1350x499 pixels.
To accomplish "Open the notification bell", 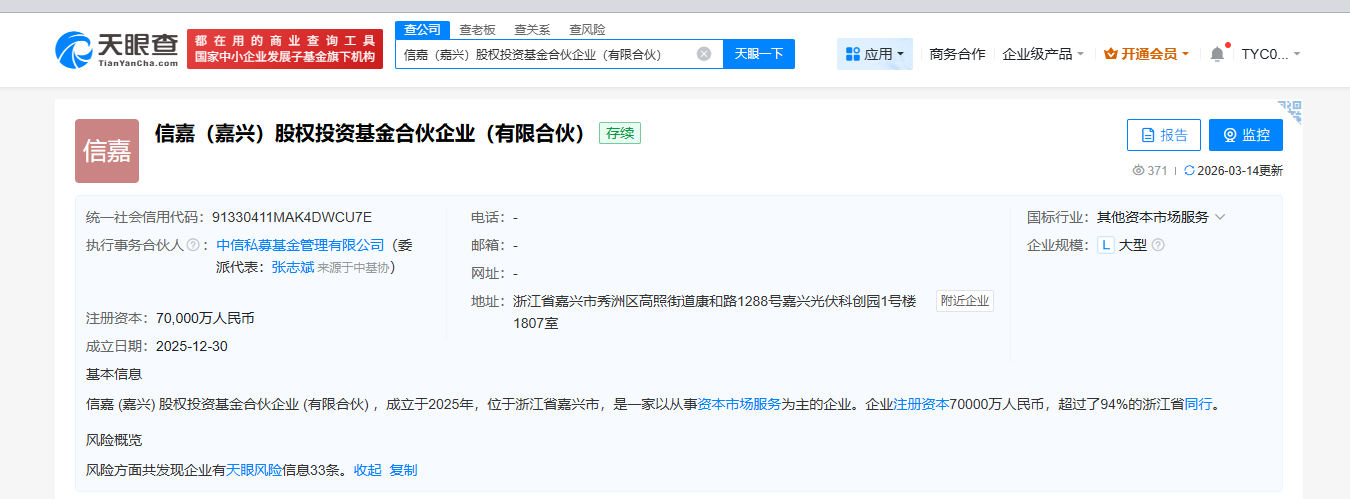I will pos(1217,54).
